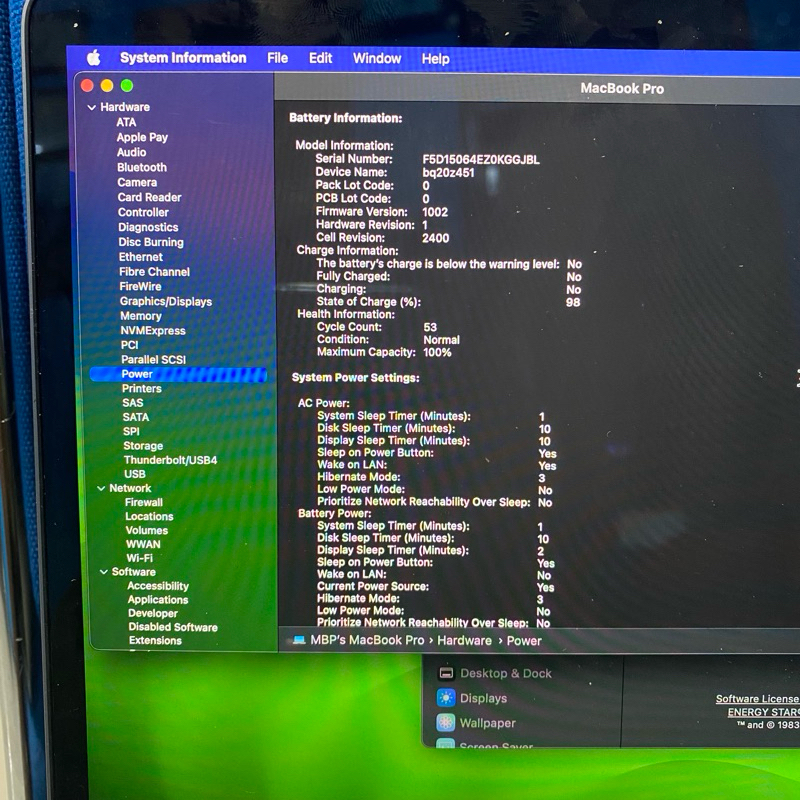The image size is (800, 800).
Task: Open Displays in System Settings window
Action: point(472,698)
